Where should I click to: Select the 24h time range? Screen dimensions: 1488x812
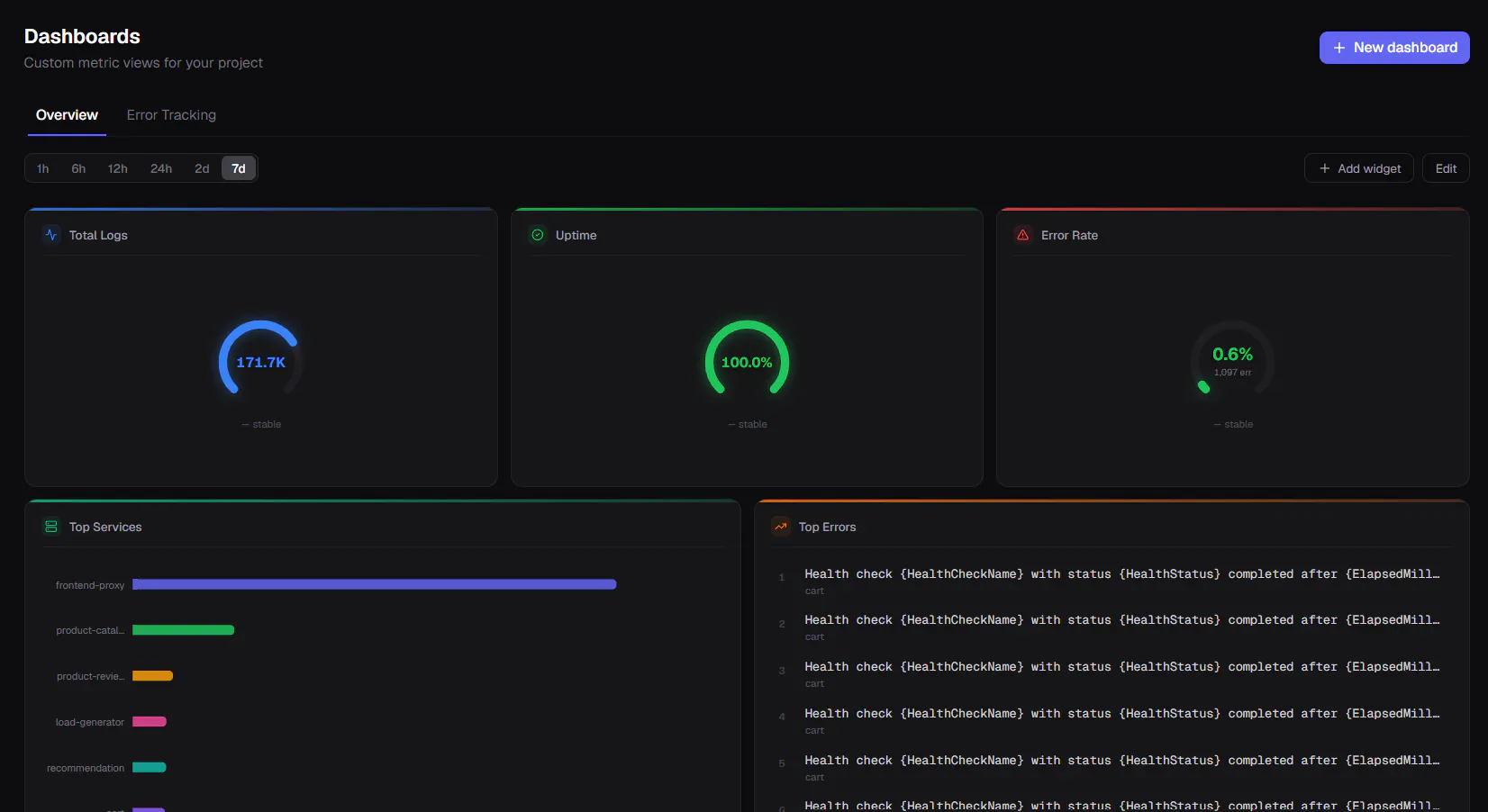(x=161, y=168)
